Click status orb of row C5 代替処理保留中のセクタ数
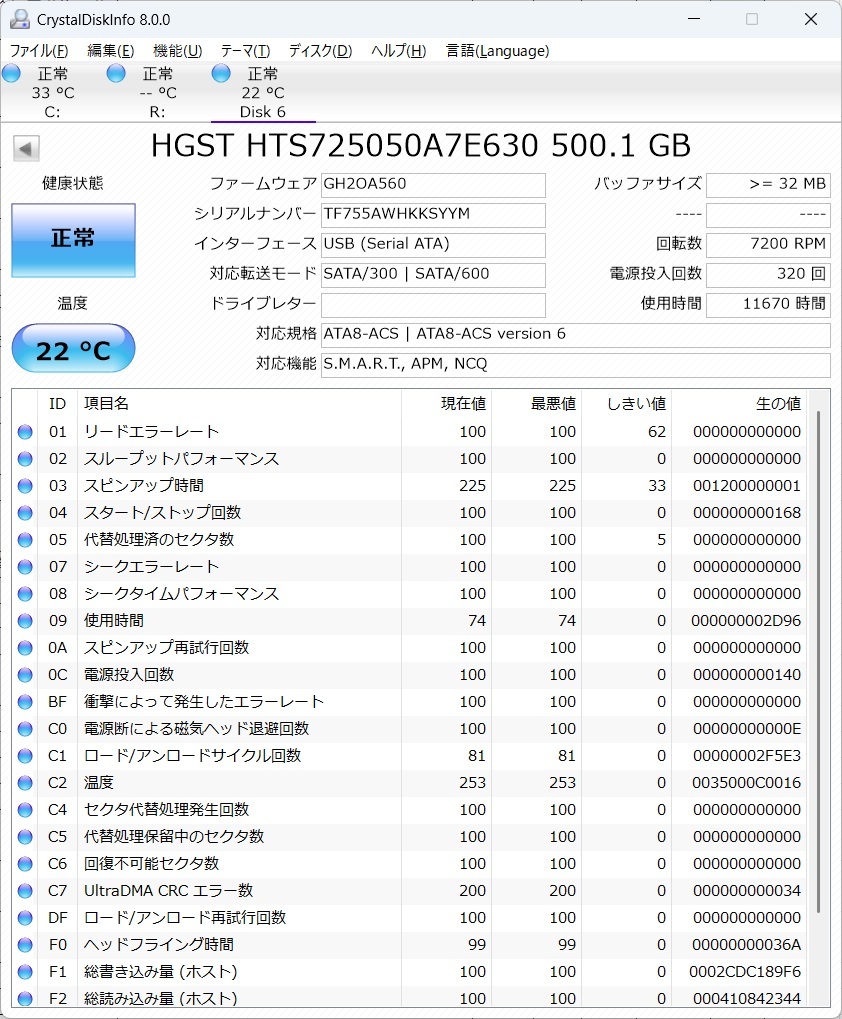842x1019 pixels. tap(25, 836)
